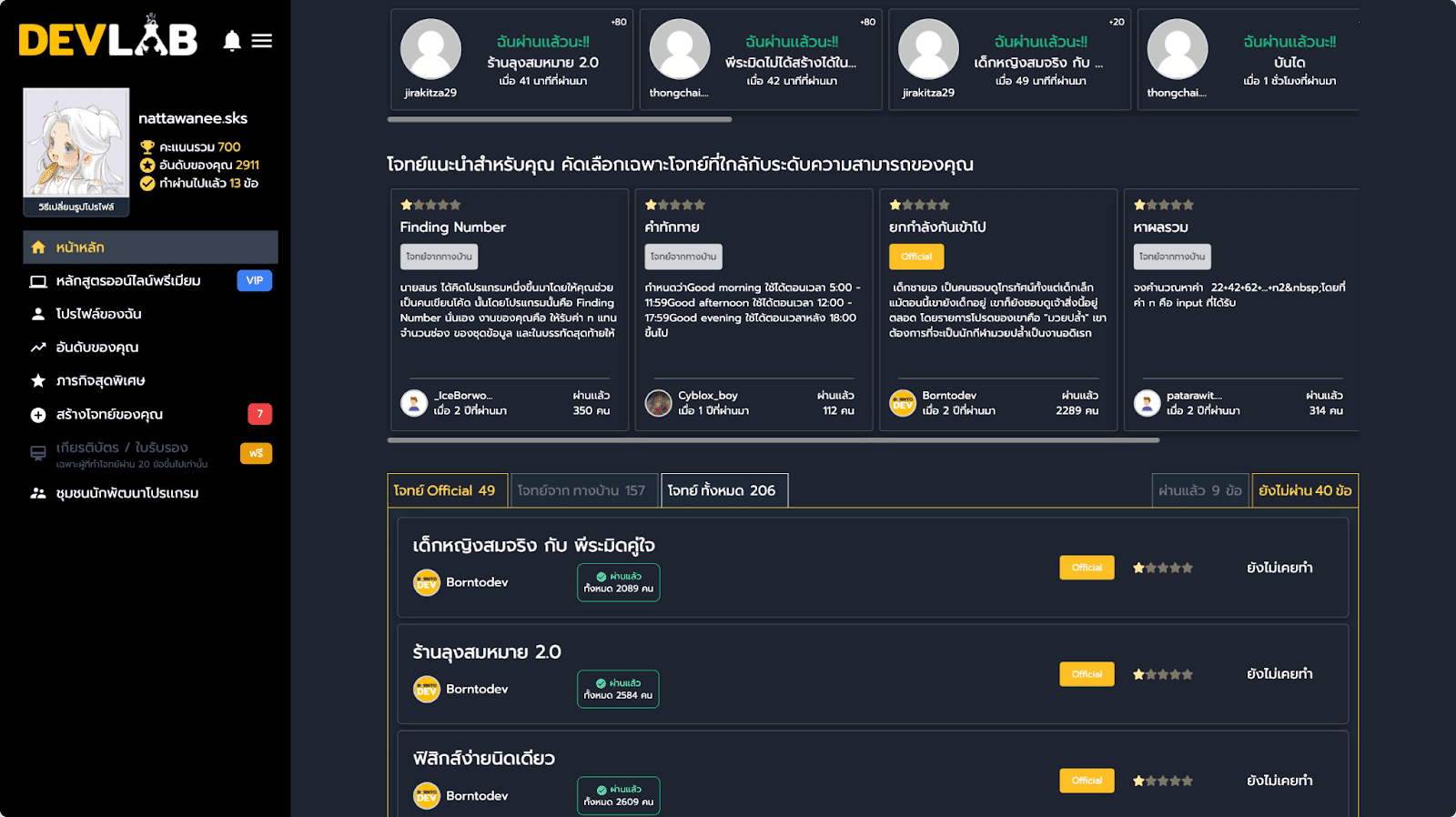Click the recommended problems horizontal scrollbar
The width and height of the screenshot is (1456, 817).
[773, 440]
